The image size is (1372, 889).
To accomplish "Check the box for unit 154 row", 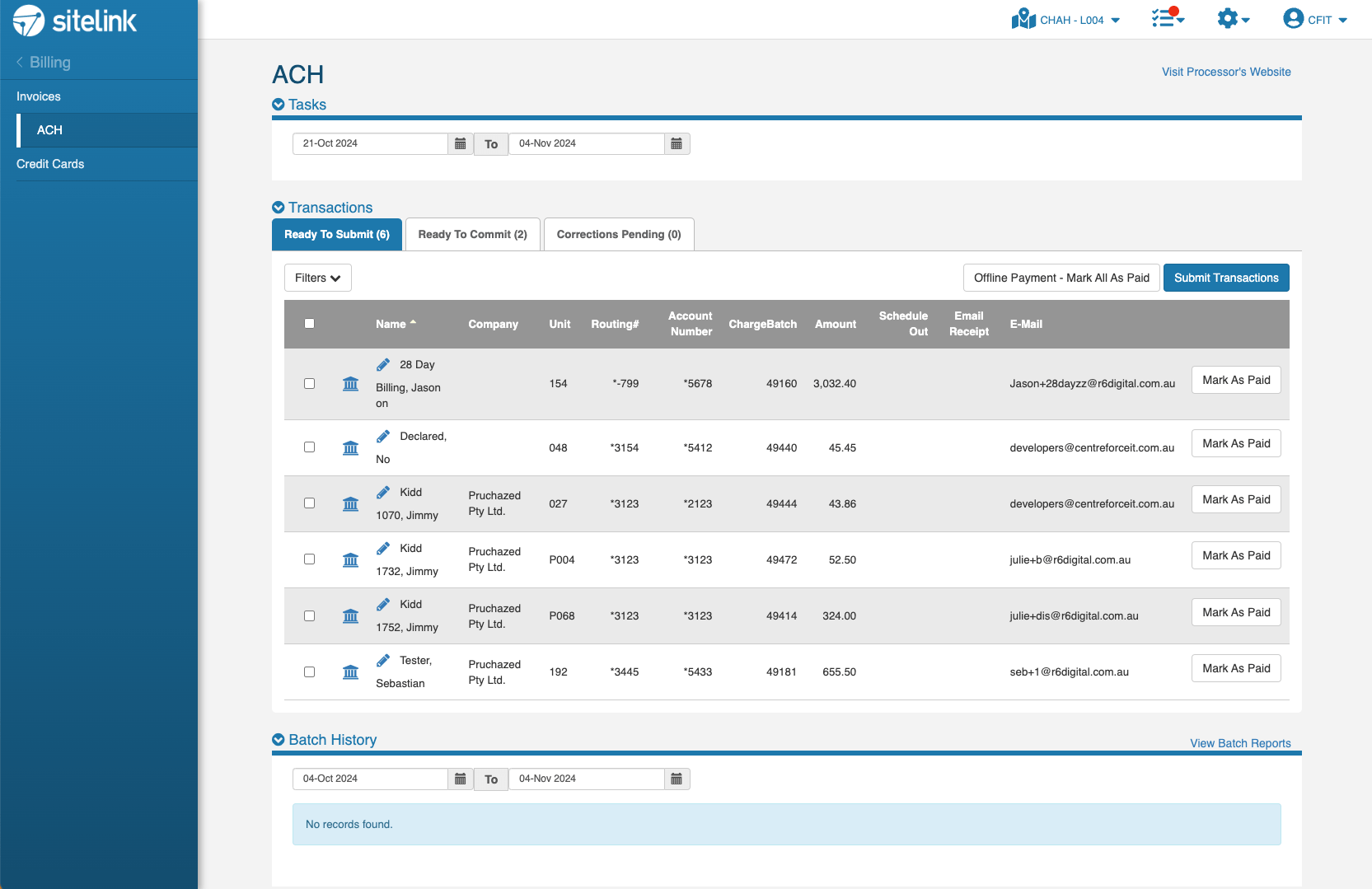I will coord(310,384).
